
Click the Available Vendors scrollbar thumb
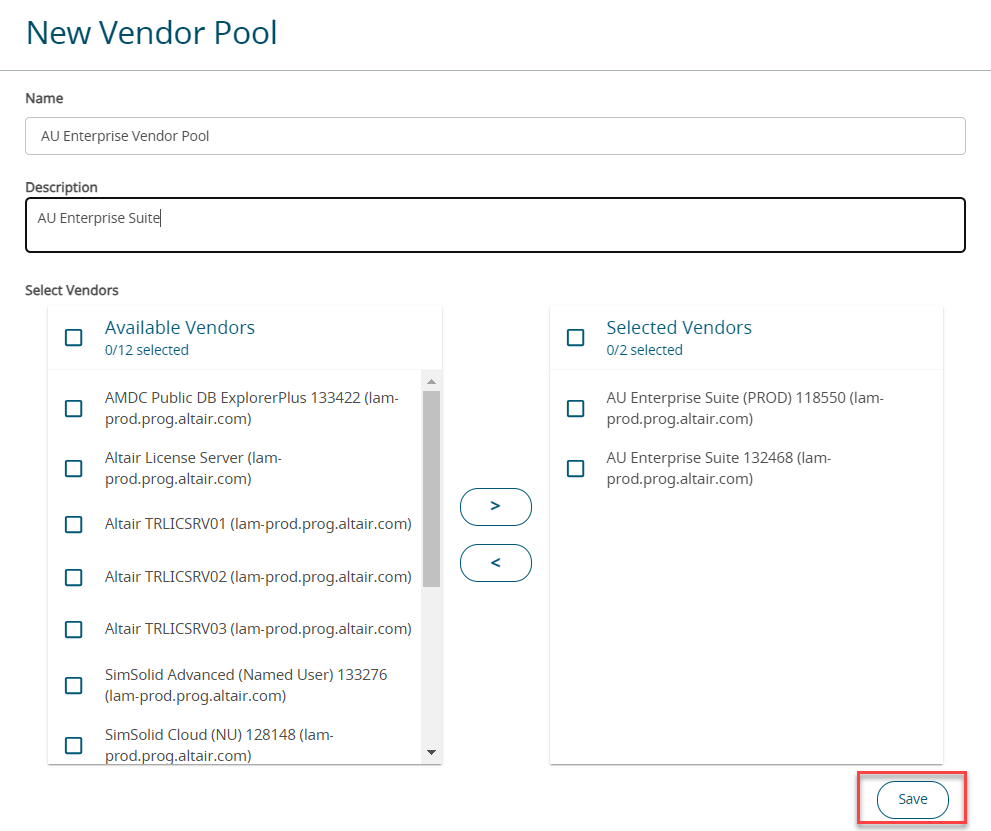tap(431, 488)
